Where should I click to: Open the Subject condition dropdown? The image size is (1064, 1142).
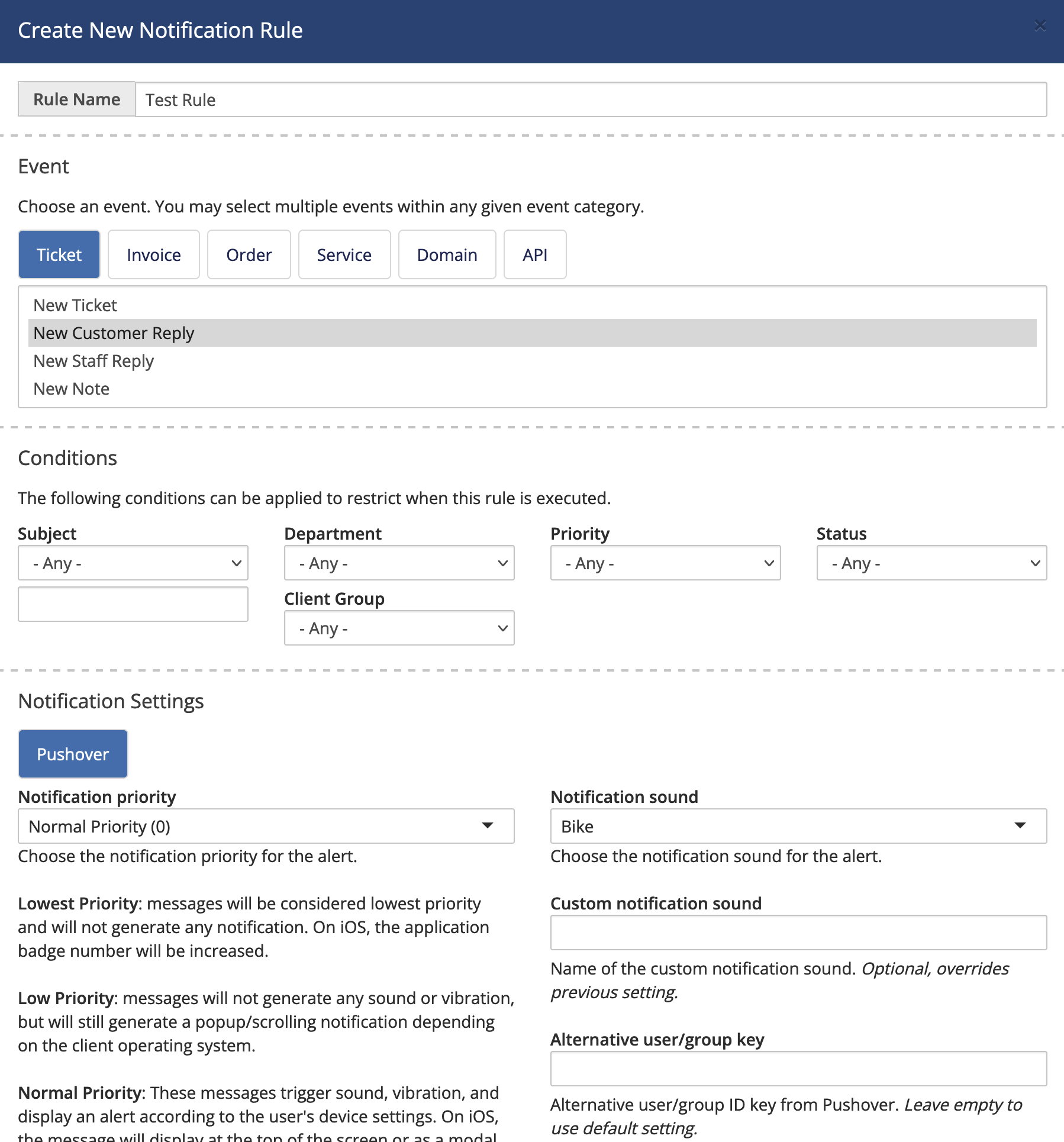133,563
